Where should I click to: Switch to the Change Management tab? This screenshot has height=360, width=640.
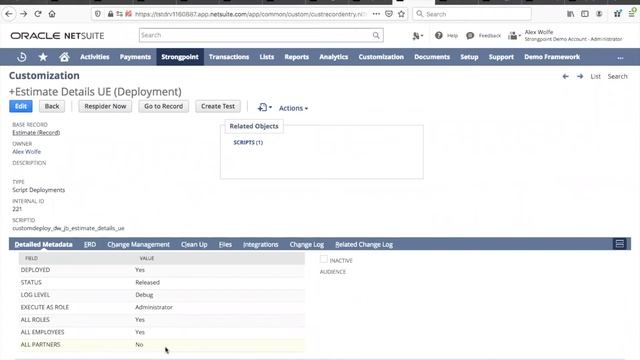138,244
